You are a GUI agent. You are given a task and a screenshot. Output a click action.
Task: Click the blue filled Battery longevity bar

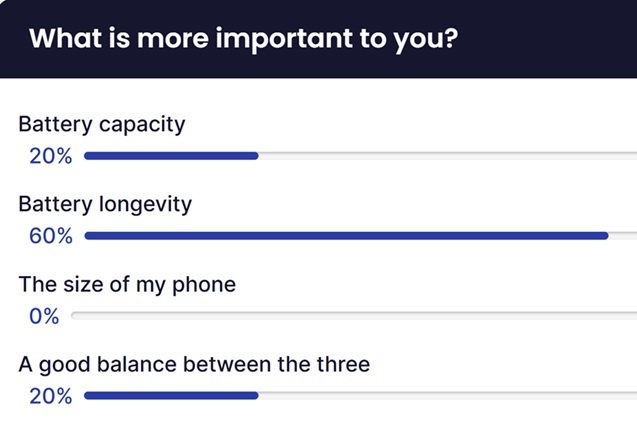346,236
